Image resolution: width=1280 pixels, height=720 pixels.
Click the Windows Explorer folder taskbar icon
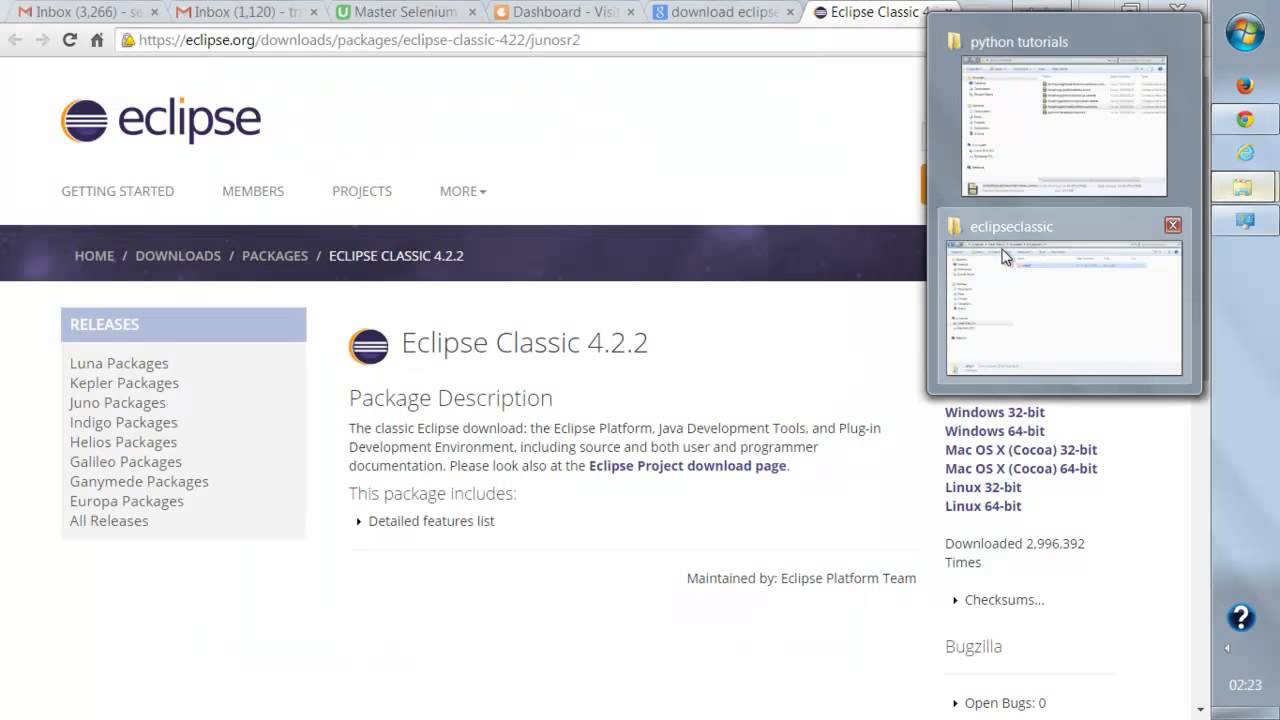click(1243, 187)
